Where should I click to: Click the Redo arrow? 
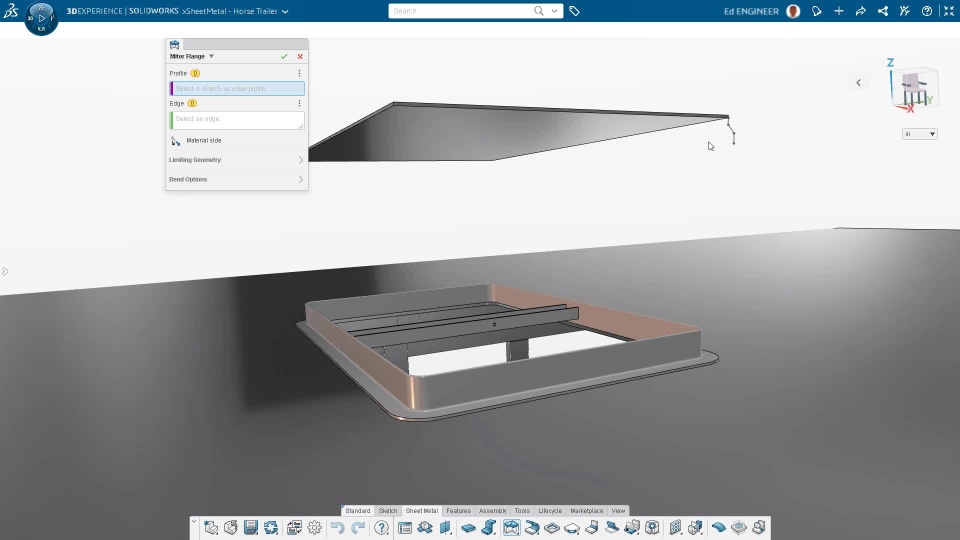tap(358, 528)
